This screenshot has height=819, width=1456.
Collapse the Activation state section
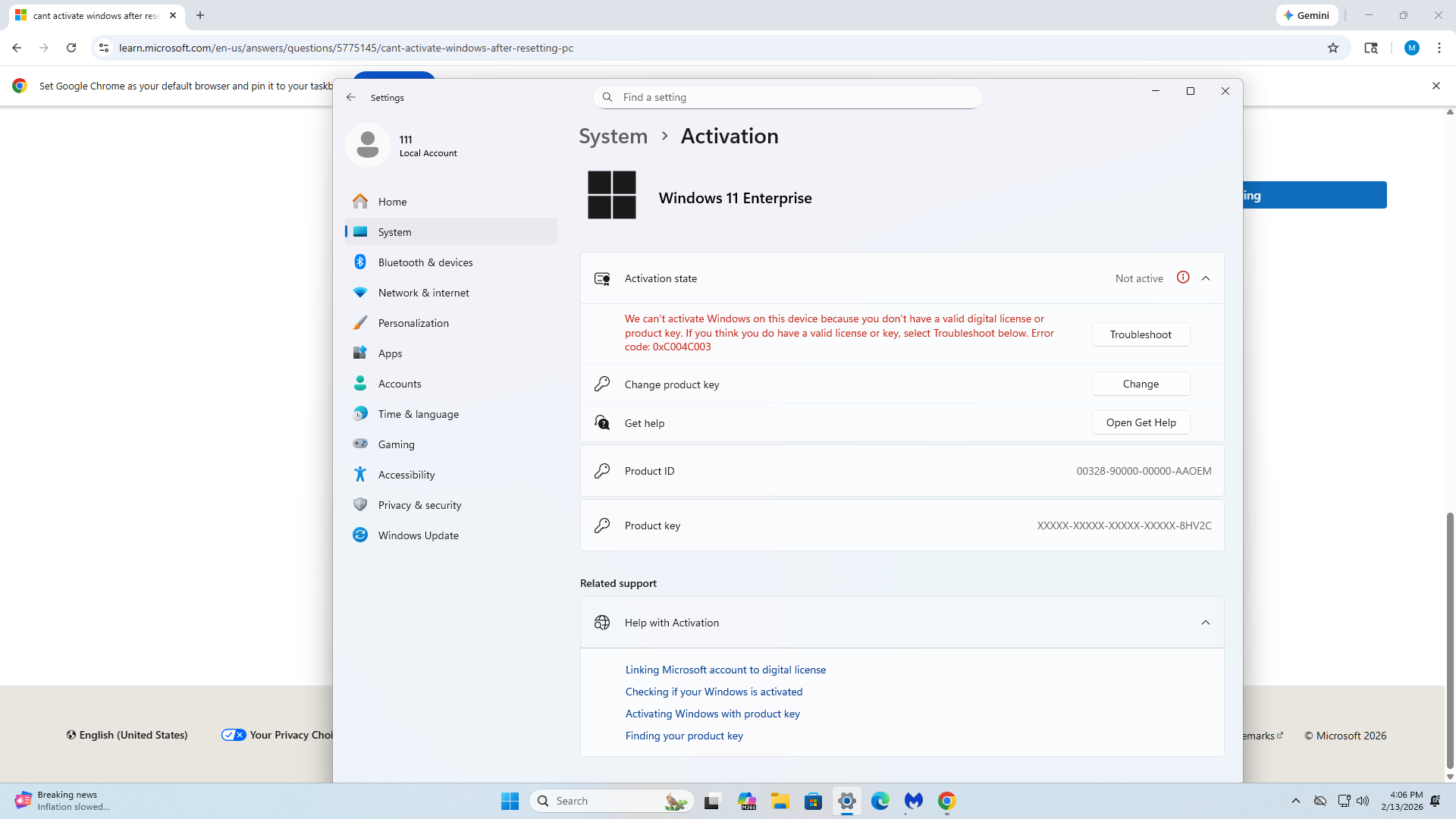tap(1206, 278)
